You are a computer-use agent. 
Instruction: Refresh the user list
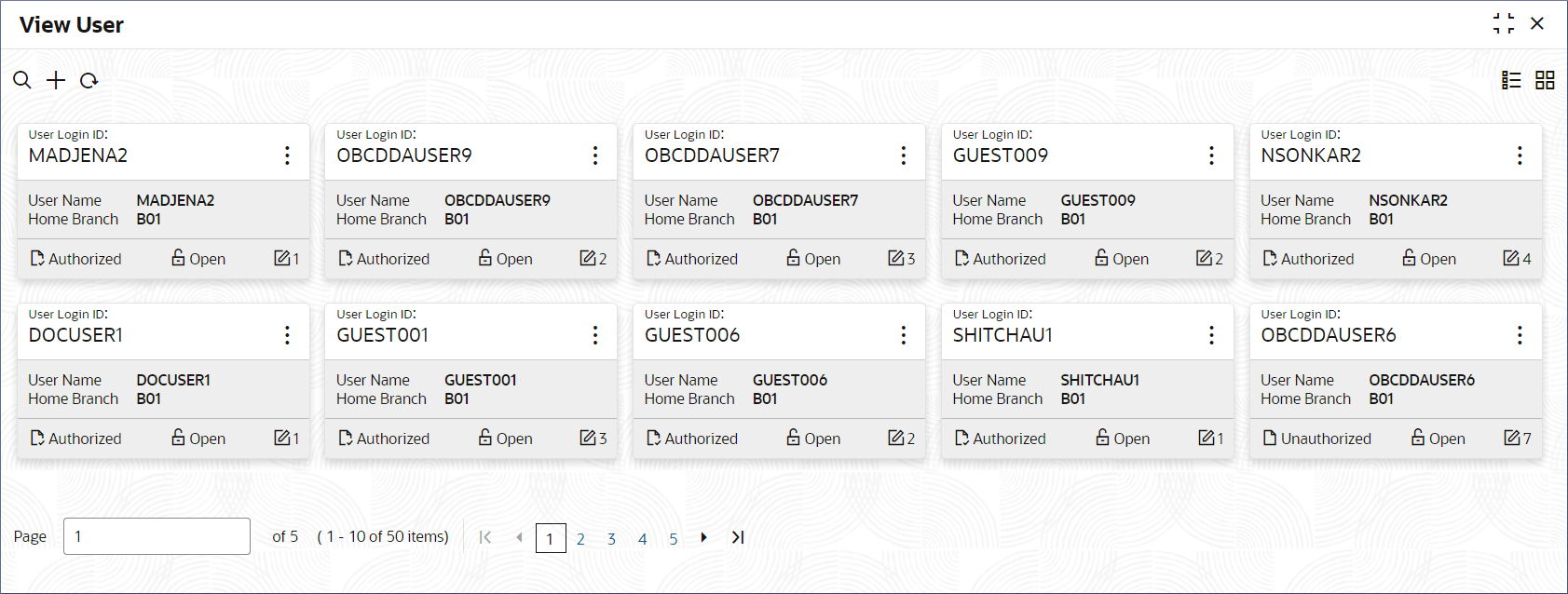point(89,81)
